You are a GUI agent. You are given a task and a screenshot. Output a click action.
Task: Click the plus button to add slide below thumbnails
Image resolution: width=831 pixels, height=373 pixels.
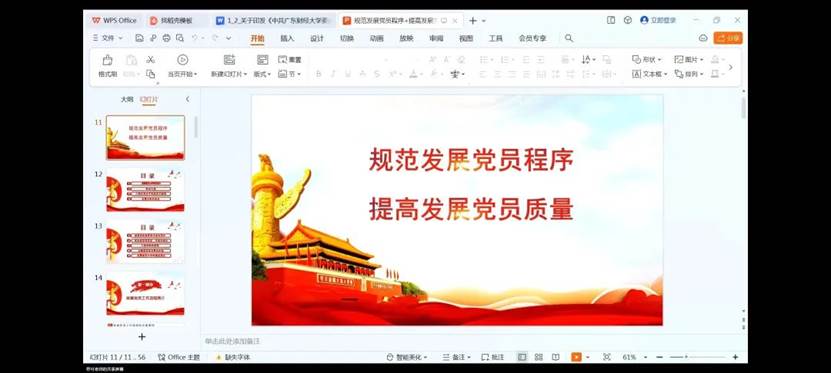[142, 336]
